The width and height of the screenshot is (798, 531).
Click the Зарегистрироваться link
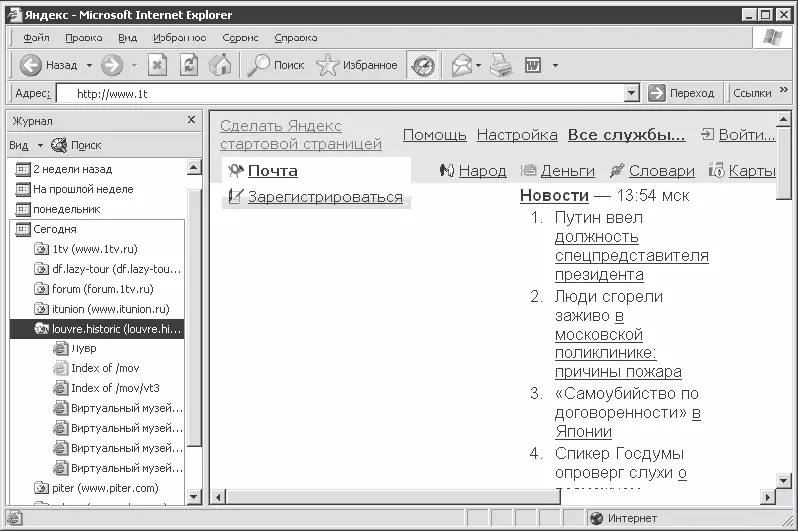[x=325, y=197]
